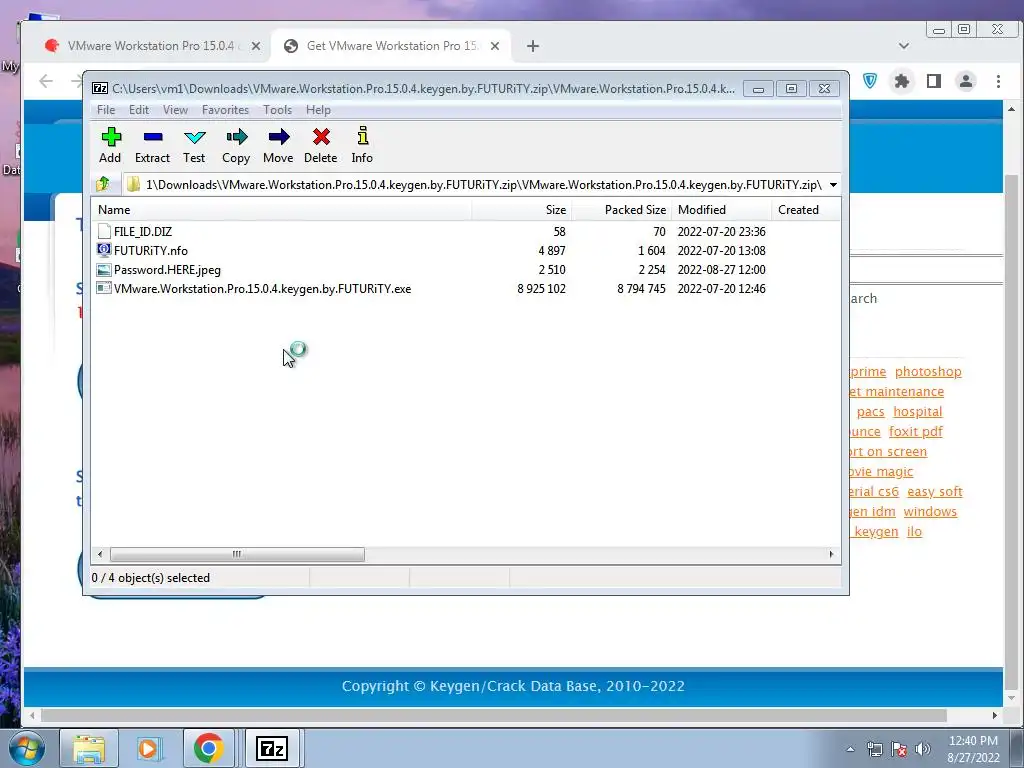
Task: Click Action Center flag tray icon
Action: [x=899, y=749]
